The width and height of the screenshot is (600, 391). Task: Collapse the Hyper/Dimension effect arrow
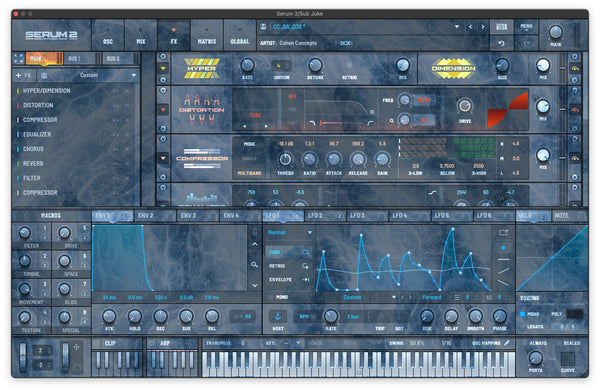pyautogui.click(x=163, y=68)
